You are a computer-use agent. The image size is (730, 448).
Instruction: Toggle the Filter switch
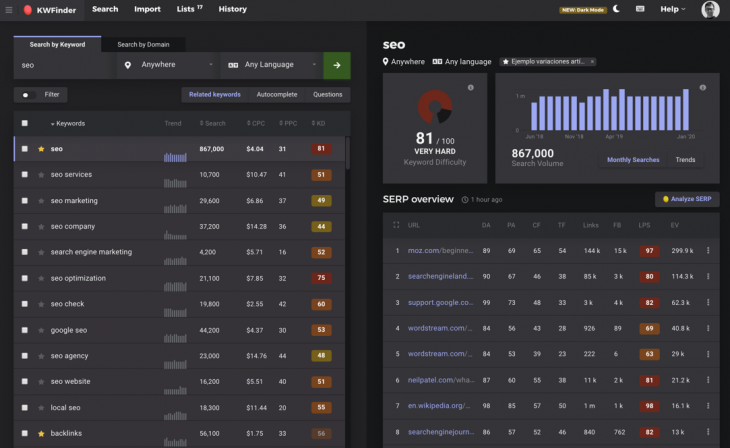pos(27,95)
